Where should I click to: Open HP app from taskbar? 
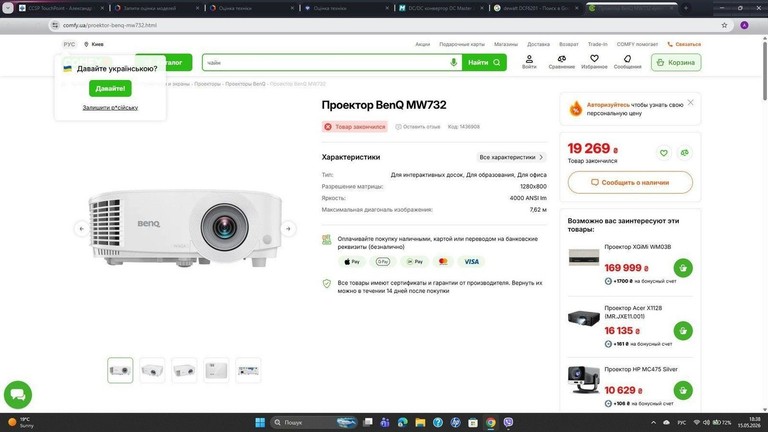456,422
